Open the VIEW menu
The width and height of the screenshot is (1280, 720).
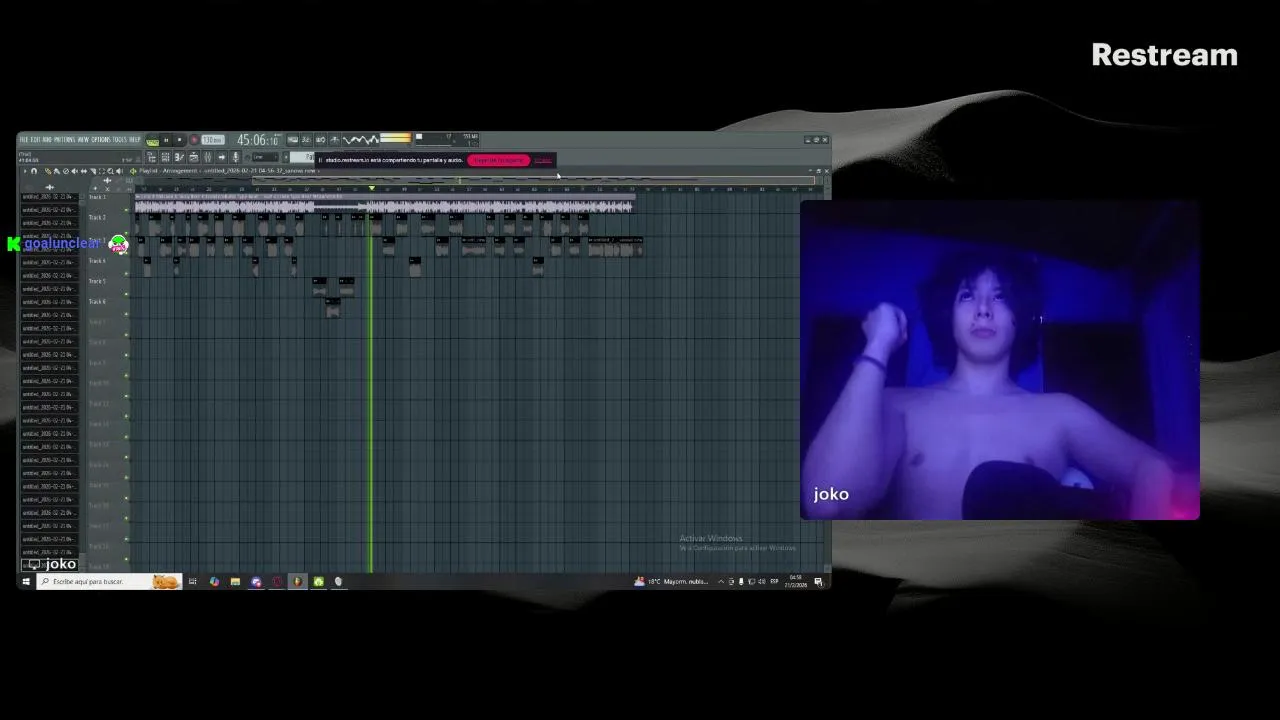(x=83, y=140)
